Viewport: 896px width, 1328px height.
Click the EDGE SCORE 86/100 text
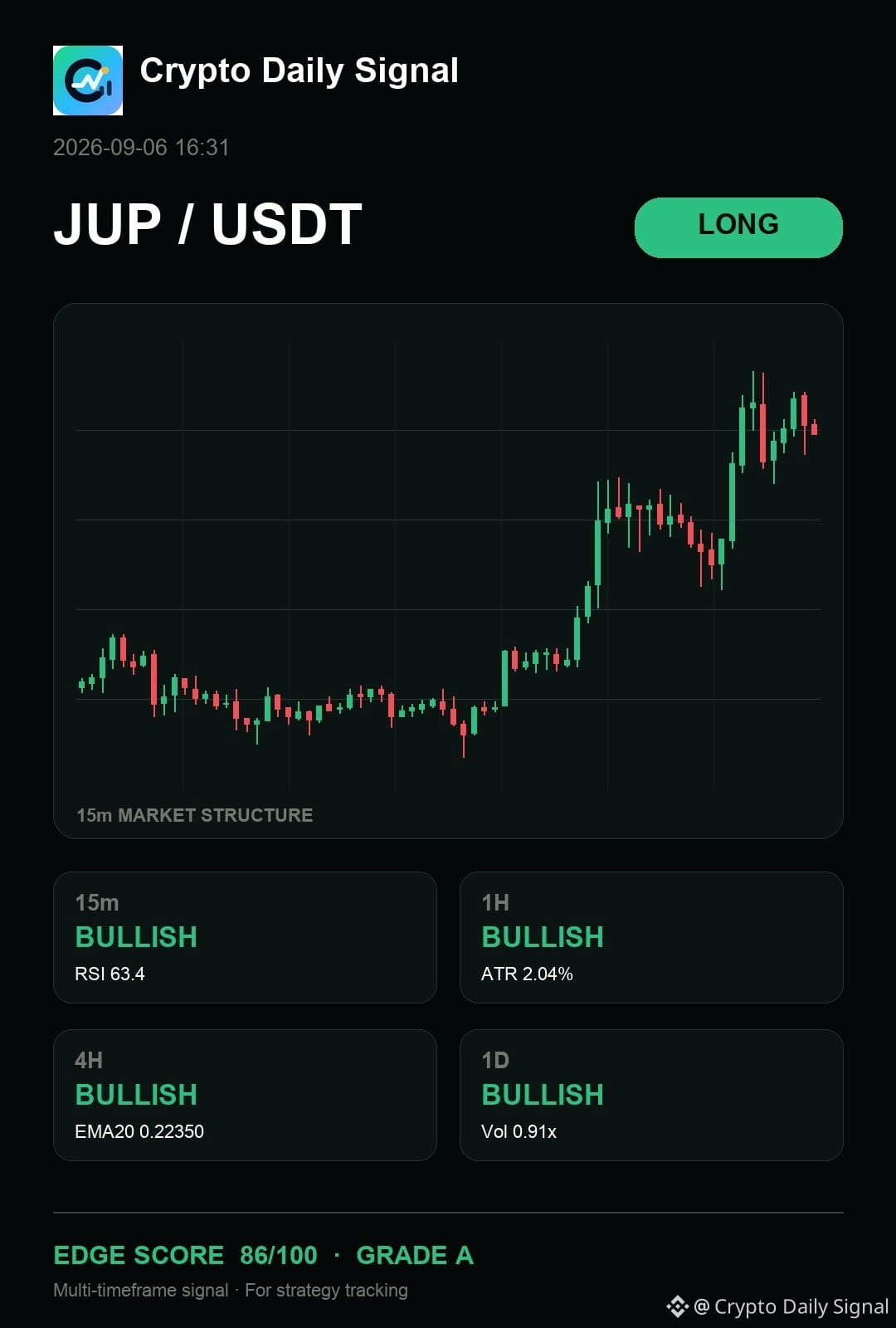185,1255
